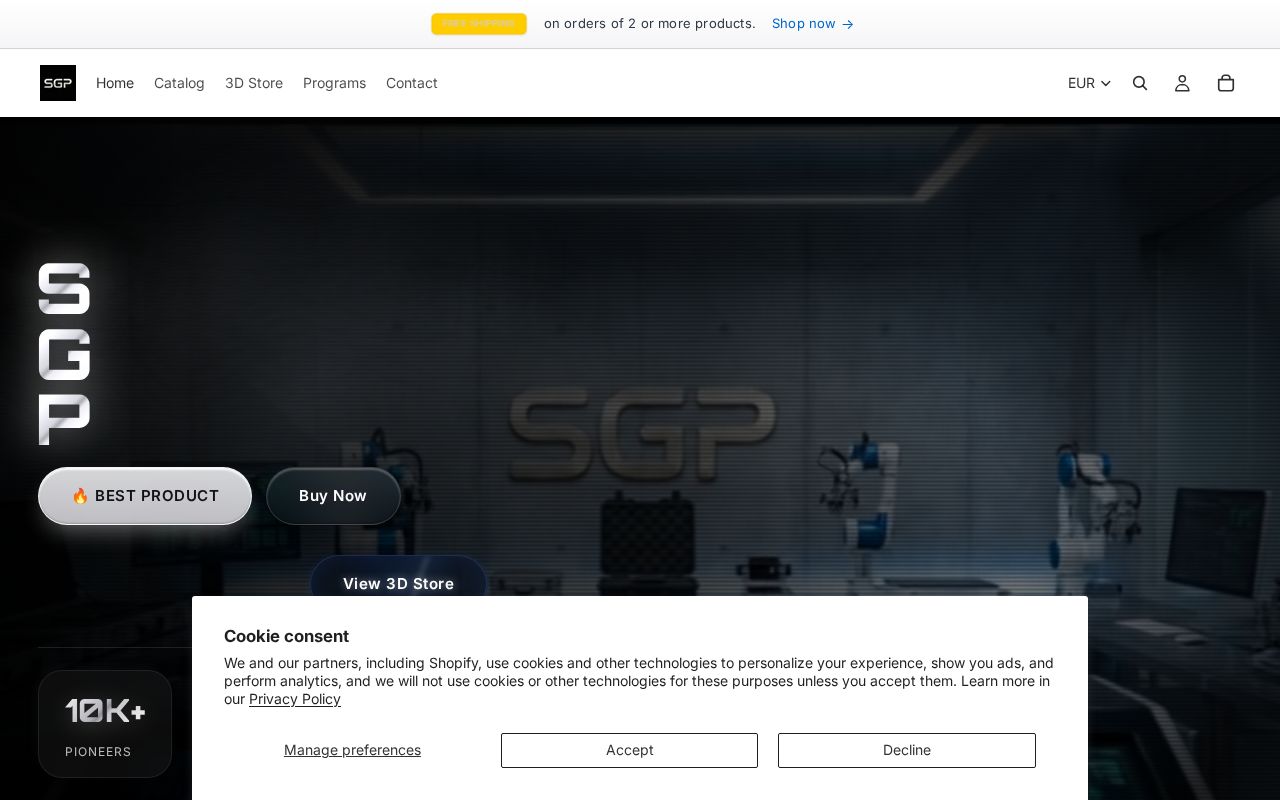Image resolution: width=1280 pixels, height=800 pixels.
Task: Go to the Home menu item
Action: click(x=115, y=83)
